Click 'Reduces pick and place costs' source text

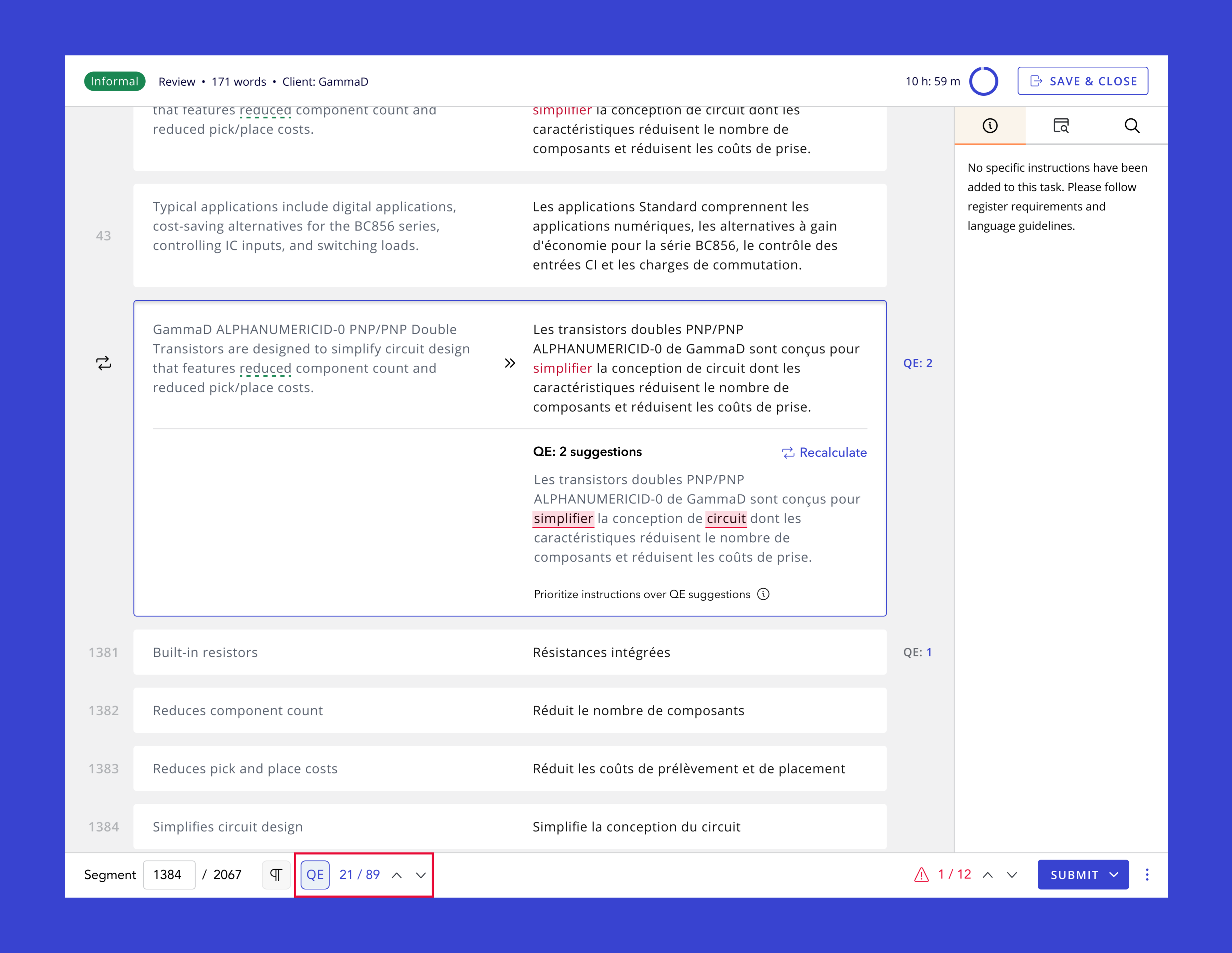coord(245,769)
